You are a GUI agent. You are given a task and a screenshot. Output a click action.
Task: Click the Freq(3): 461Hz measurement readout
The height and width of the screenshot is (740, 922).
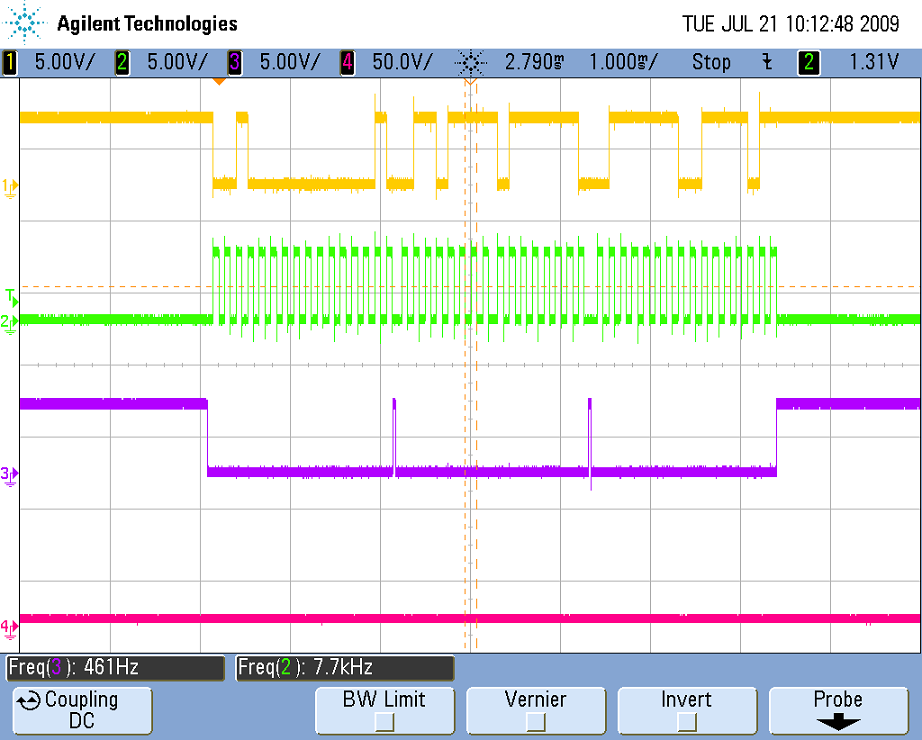tap(115, 668)
